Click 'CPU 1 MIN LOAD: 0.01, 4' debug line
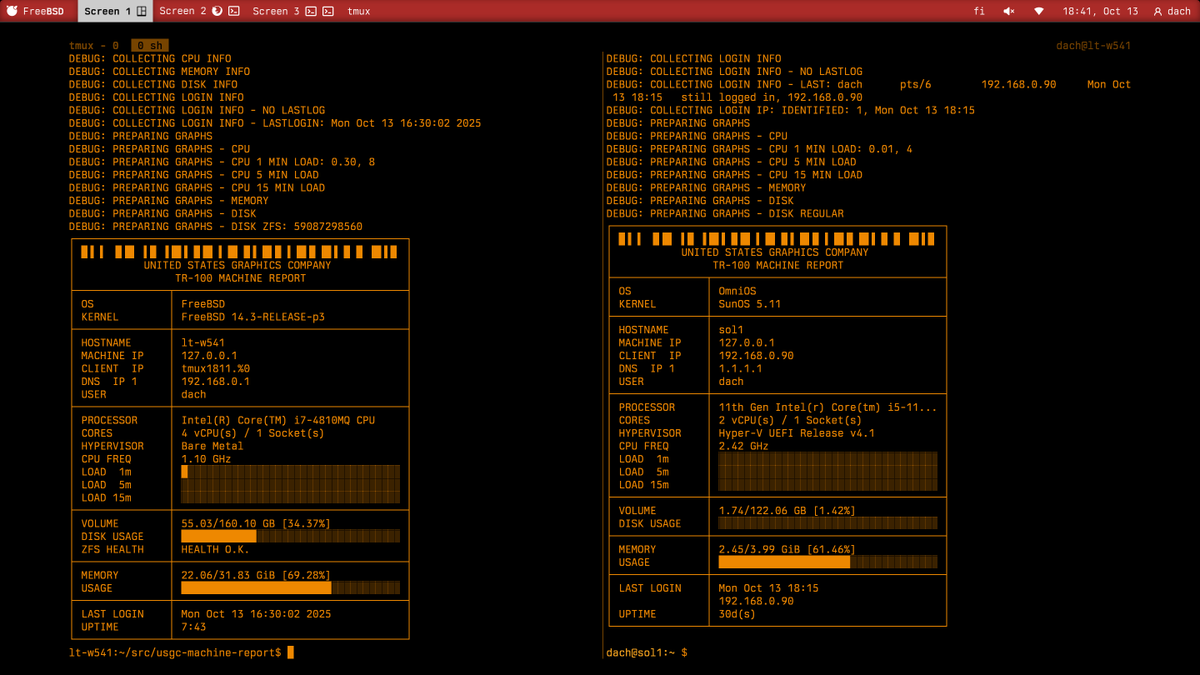Viewport: 1200px width, 675px height. (x=760, y=149)
